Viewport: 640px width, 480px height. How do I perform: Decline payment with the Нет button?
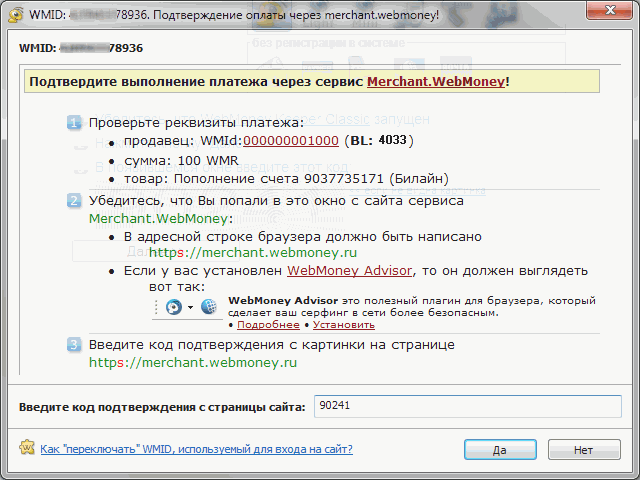[584, 450]
